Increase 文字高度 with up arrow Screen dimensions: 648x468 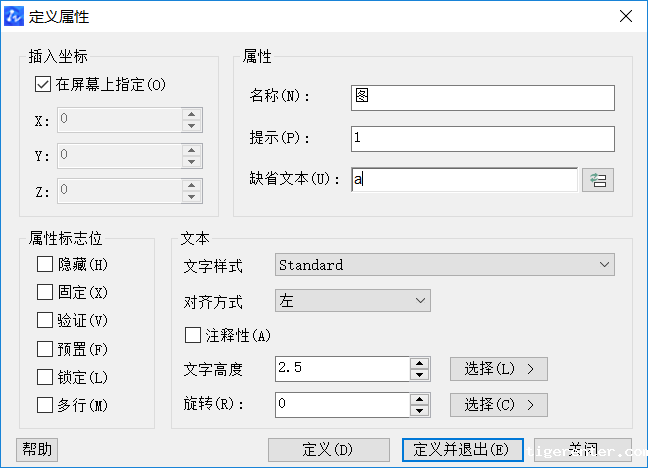pos(420,363)
